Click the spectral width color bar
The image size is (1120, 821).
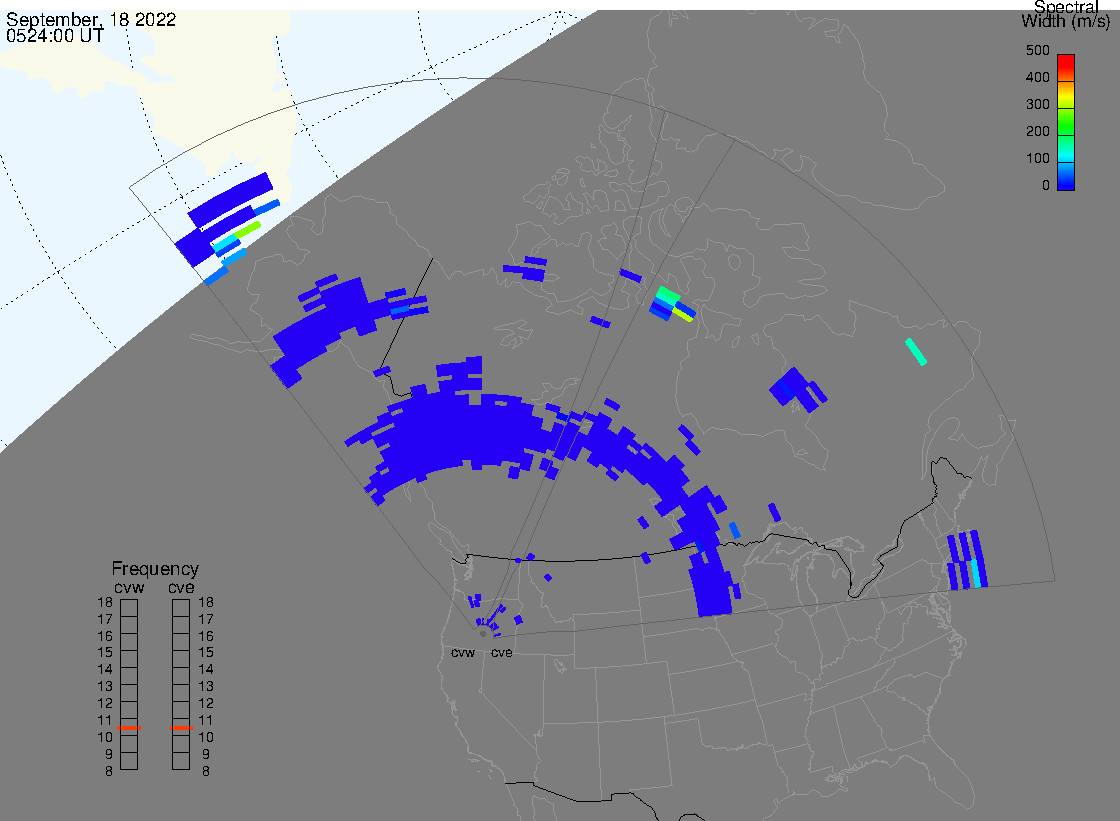click(x=1066, y=122)
